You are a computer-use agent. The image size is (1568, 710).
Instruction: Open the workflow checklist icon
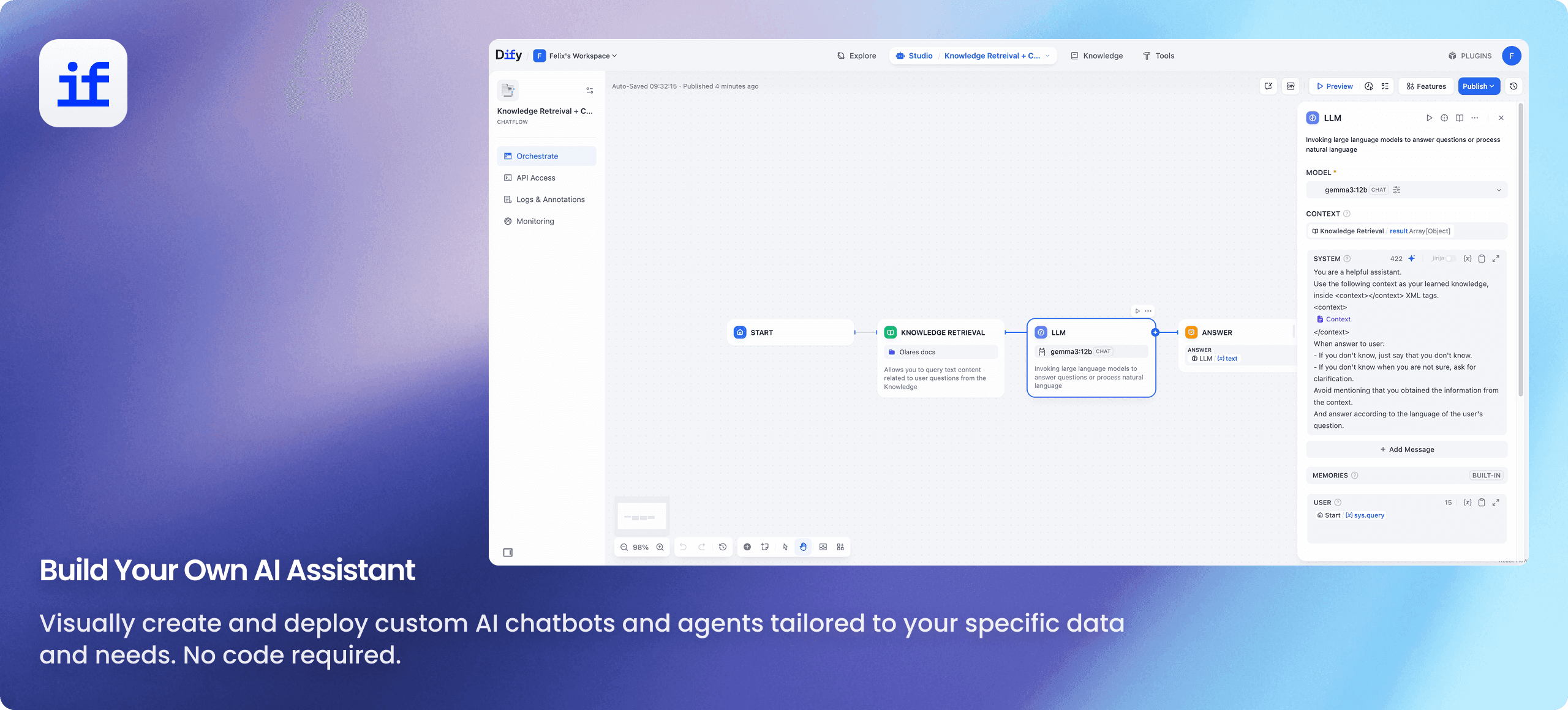[1385, 86]
